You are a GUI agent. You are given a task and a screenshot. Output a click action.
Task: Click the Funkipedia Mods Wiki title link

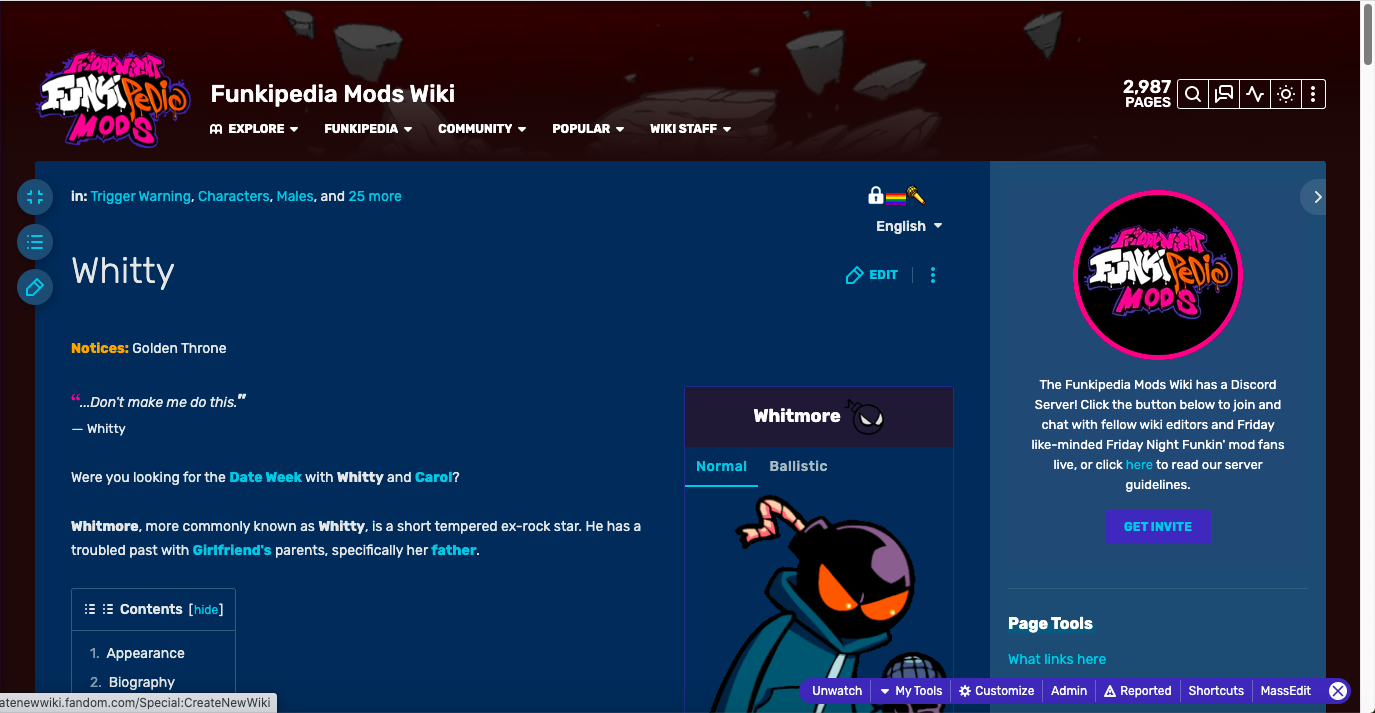coord(333,94)
